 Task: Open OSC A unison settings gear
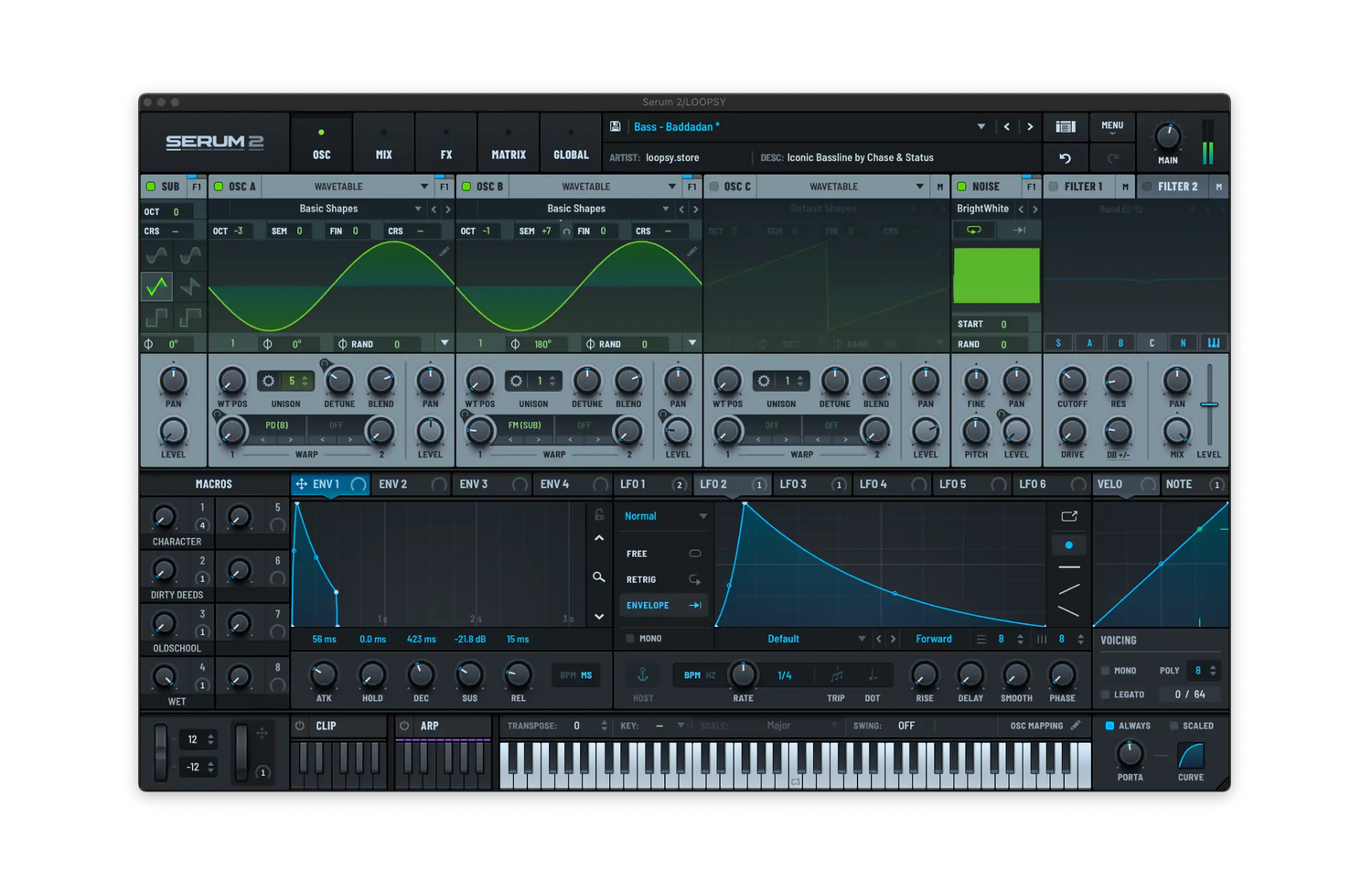(269, 381)
